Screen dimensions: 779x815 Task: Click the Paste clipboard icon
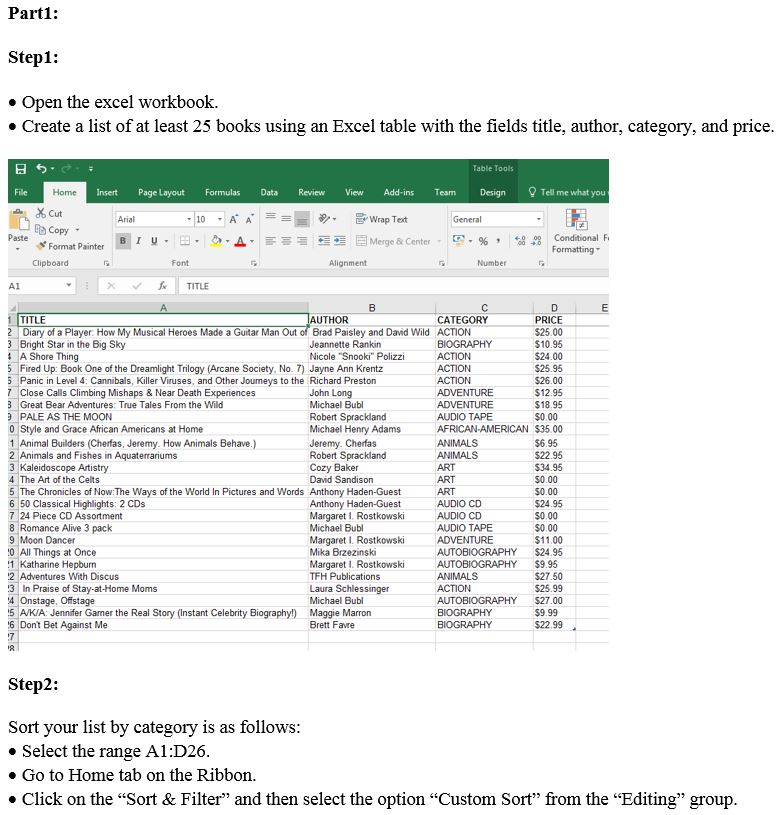(x=19, y=220)
